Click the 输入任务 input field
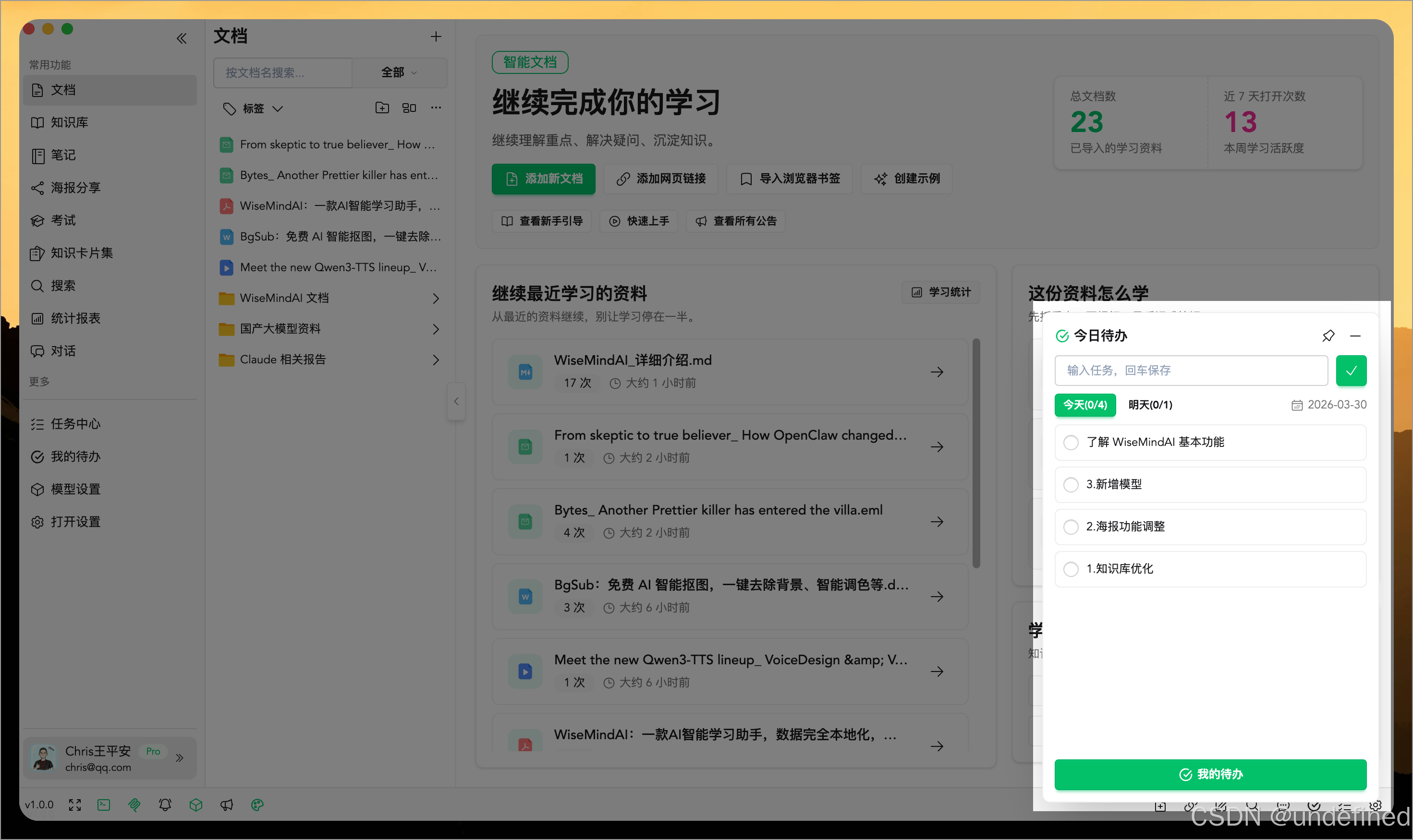 tap(1191, 370)
